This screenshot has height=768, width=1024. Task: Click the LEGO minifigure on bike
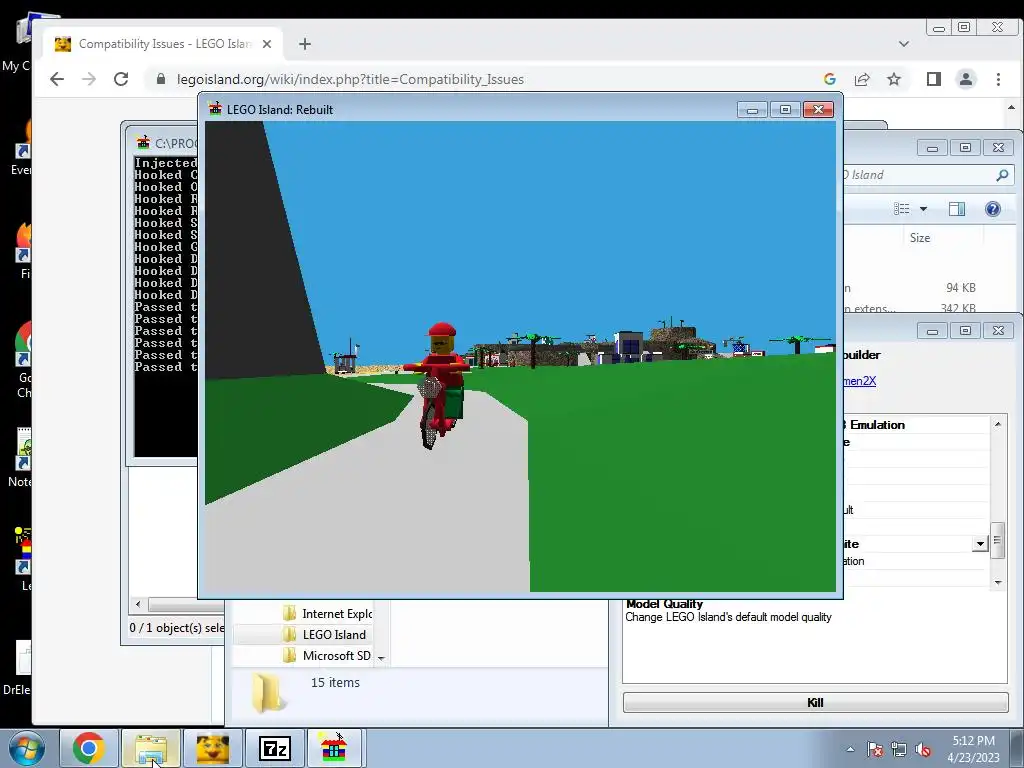(438, 385)
